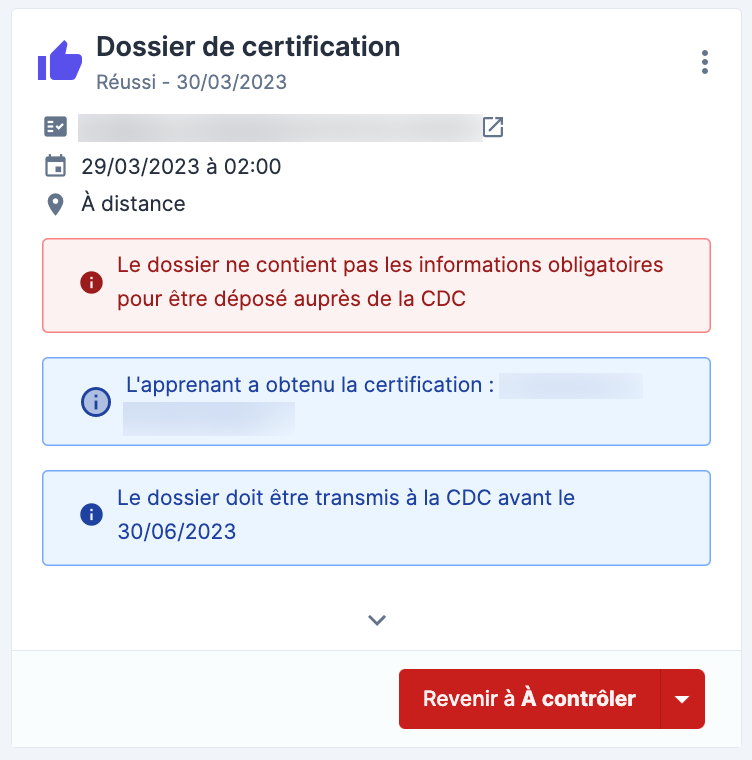
Task: Click the checklist certification icon
Action: click(x=55, y=127)
